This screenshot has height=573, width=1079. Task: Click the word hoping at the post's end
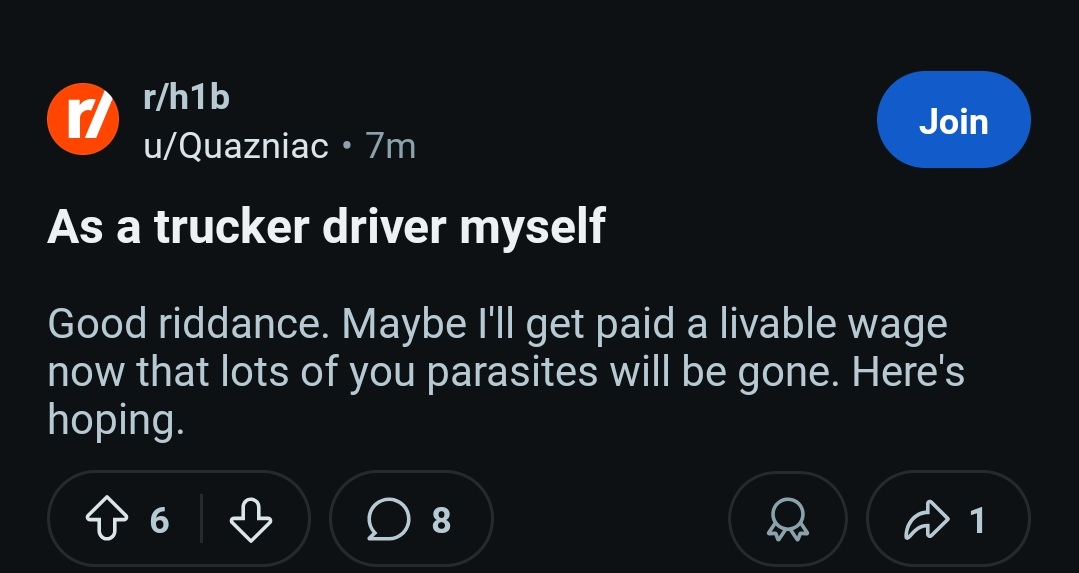pyautogui.click(x=116, y=419)
